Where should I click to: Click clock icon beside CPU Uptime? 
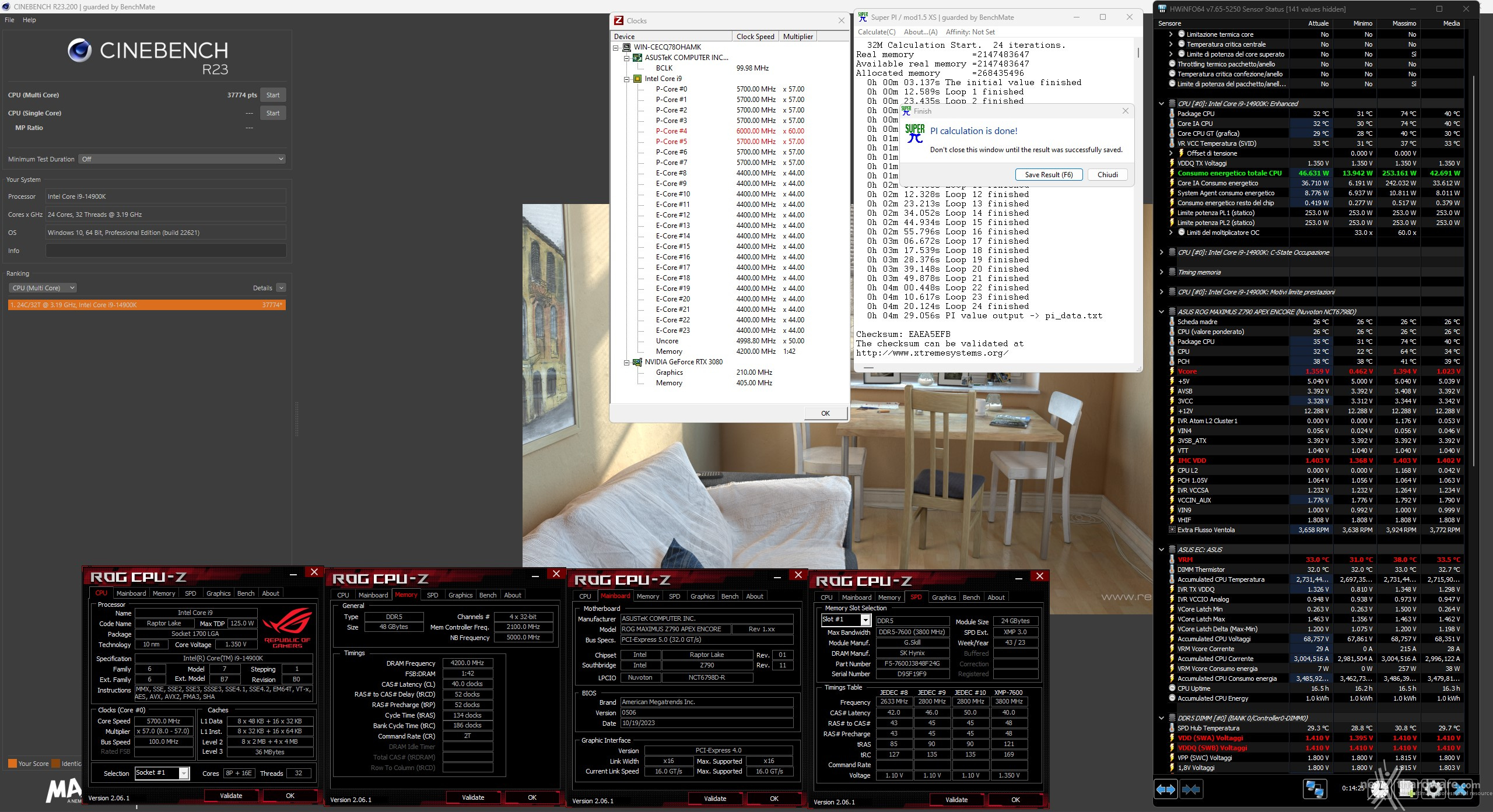(x=1172, y=688)
